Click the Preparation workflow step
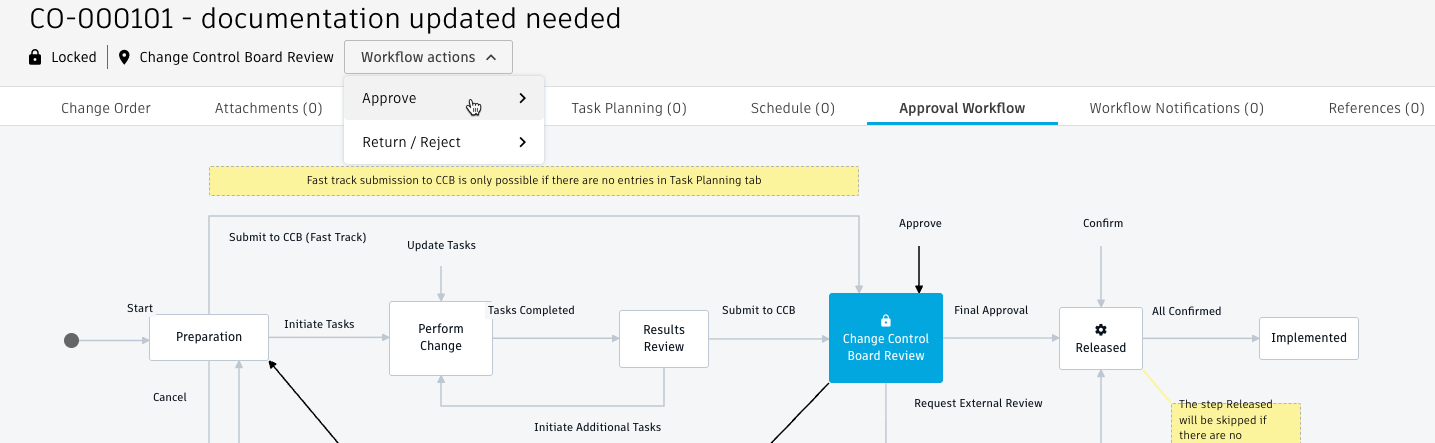 pos(209,337)
